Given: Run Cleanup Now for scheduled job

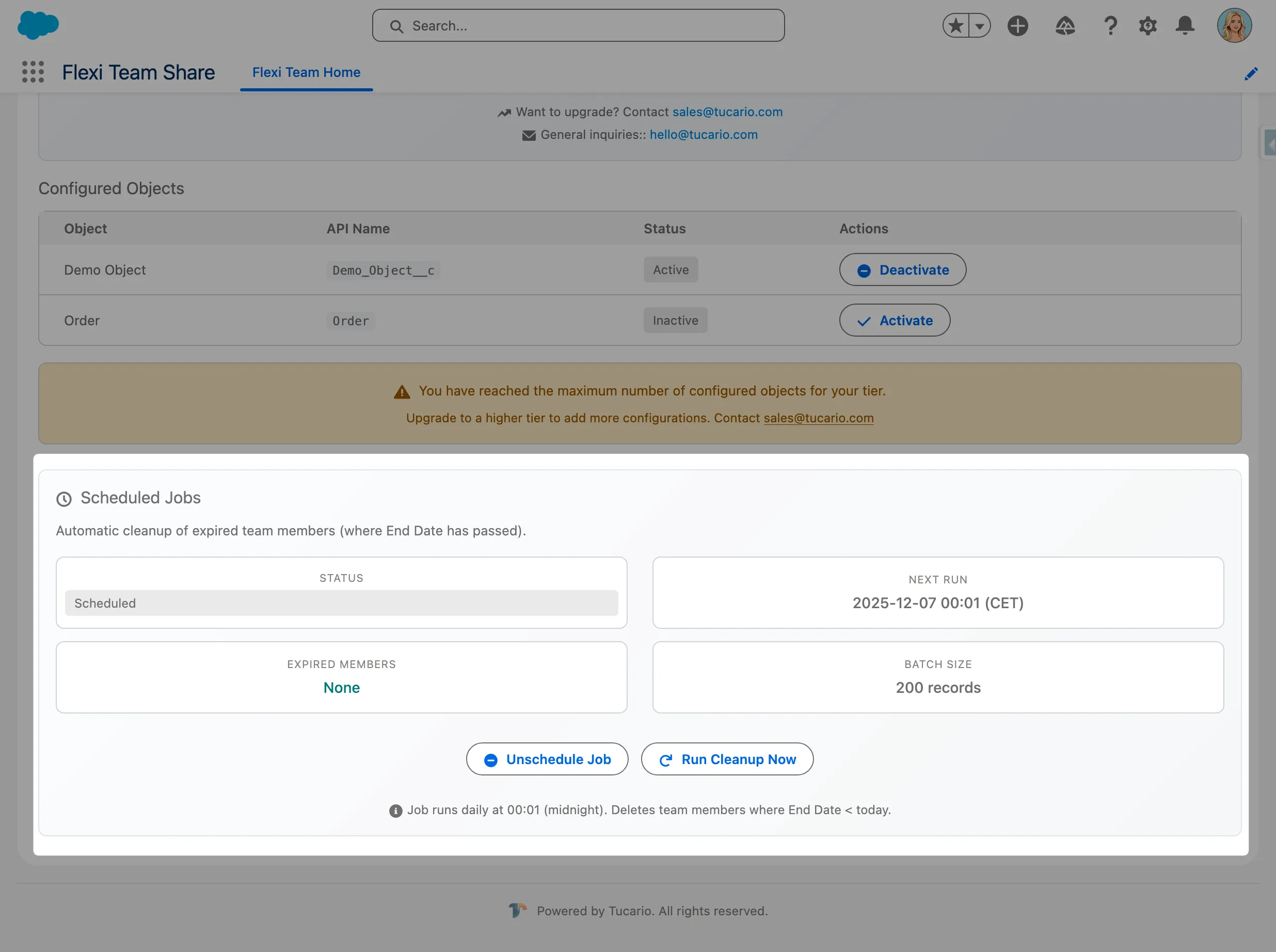Looking at the screenshot, I should pos(727,759).
